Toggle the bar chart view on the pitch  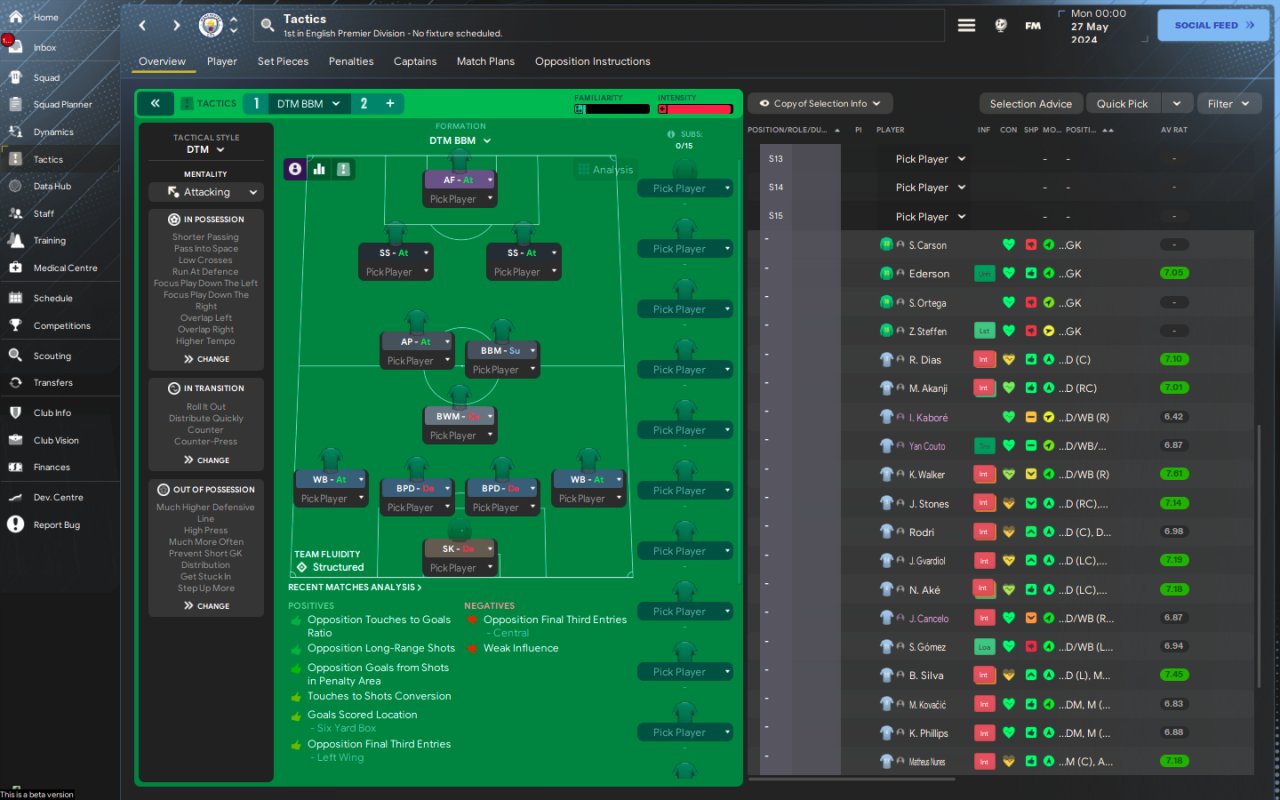[320, 169]
